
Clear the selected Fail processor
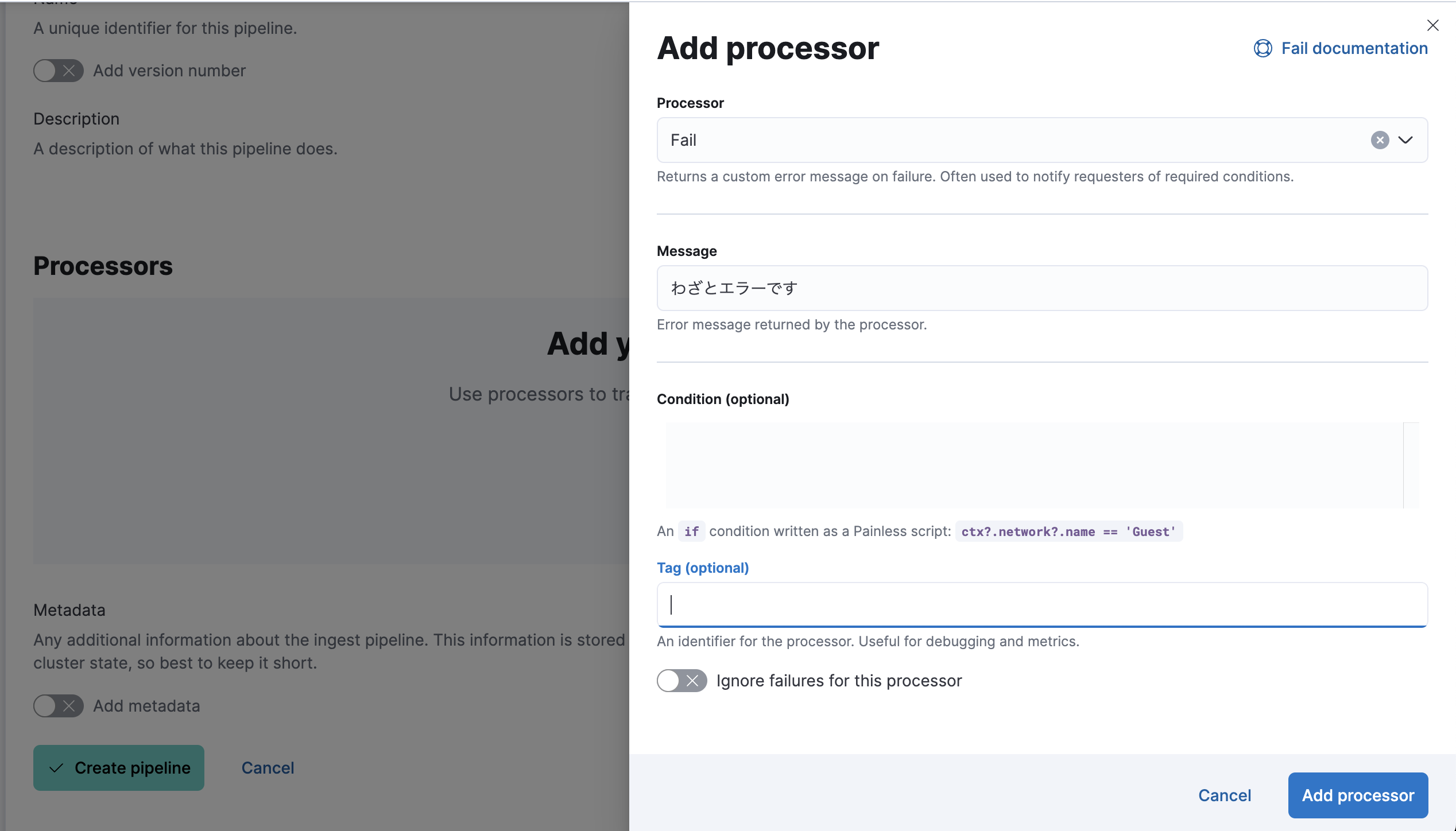click(x=1380, y=140)
